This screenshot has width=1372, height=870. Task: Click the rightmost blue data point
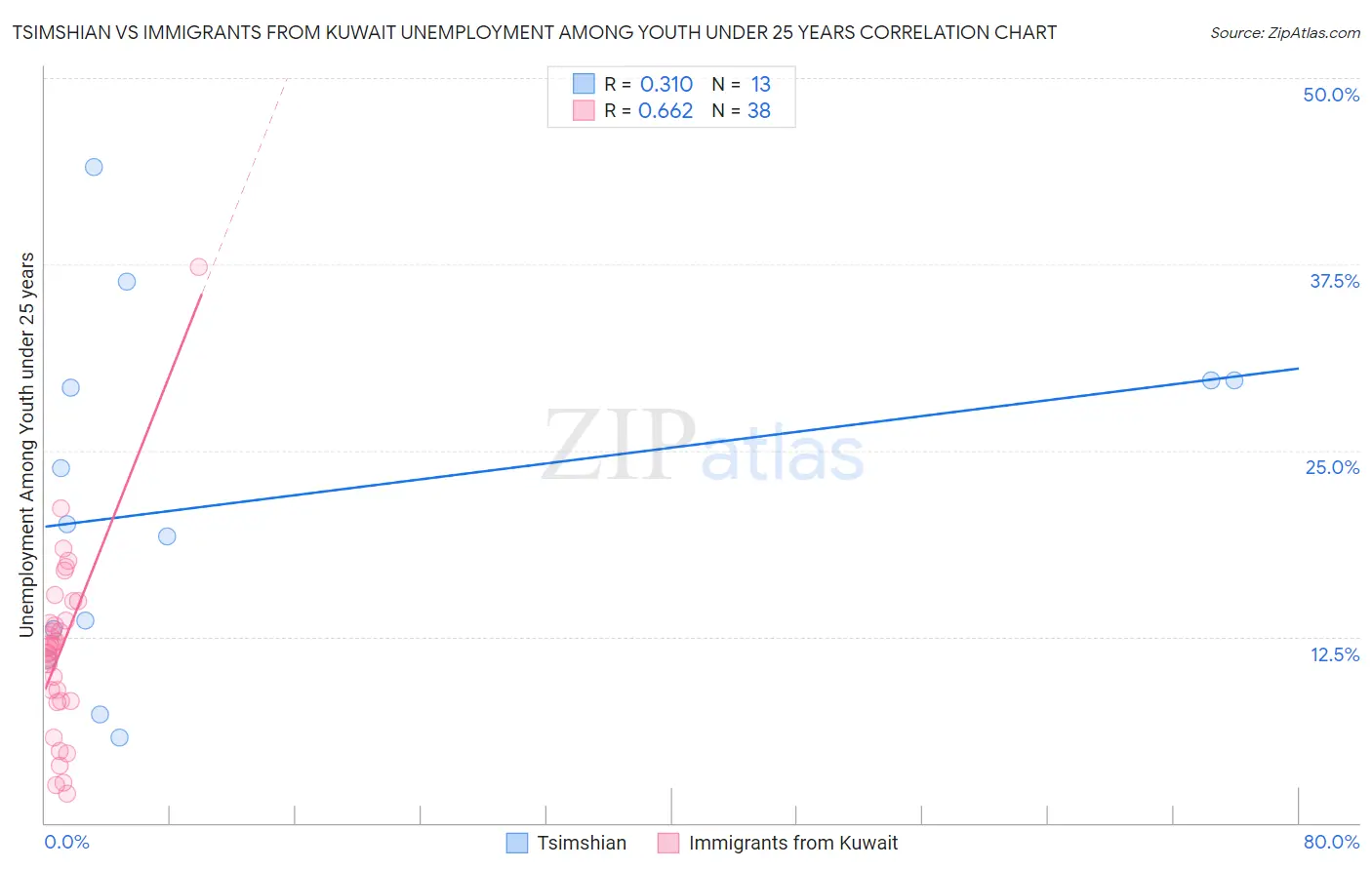point(1234,380)
